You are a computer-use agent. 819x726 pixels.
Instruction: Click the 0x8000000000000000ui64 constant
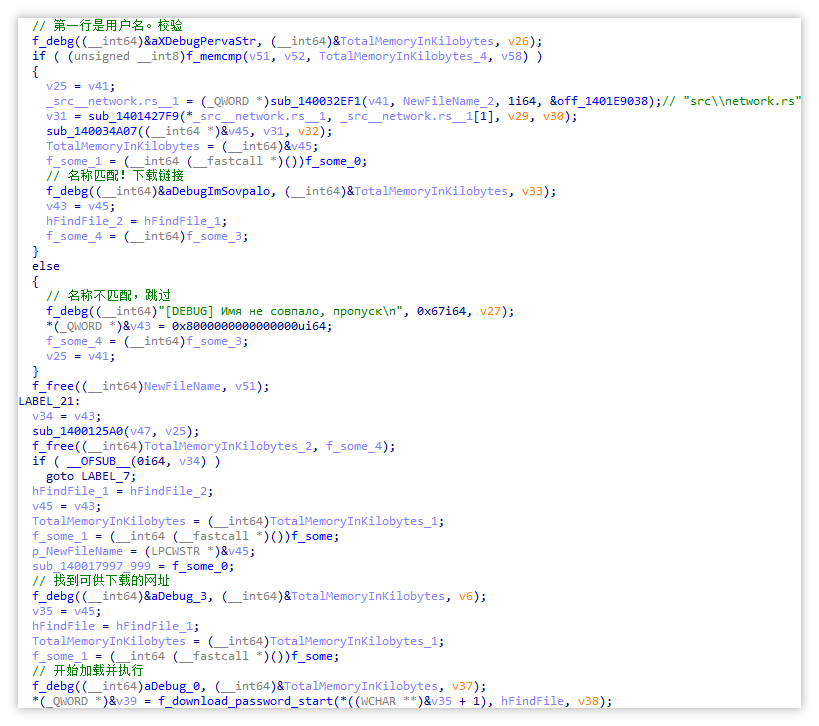[252, 326]
